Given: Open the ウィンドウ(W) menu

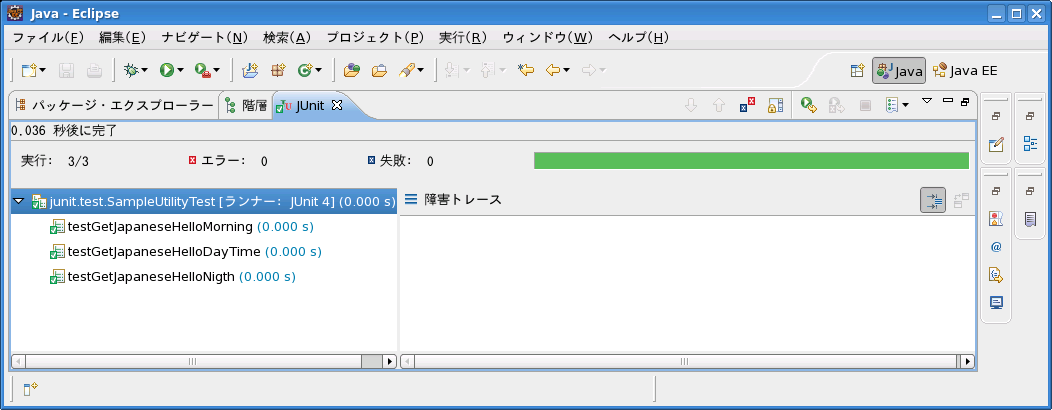Looking at the screenshot, I should coord(547,38).
